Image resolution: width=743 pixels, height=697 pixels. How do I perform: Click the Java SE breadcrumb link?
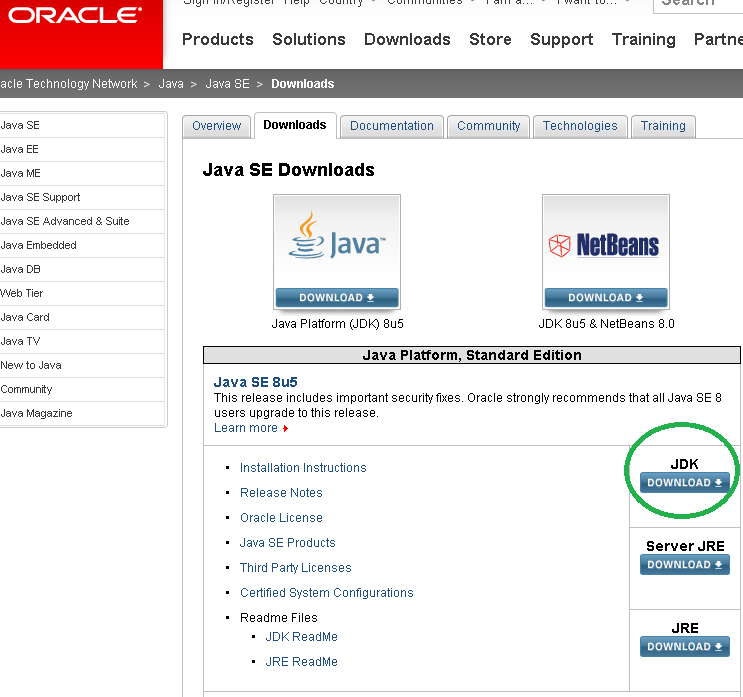coord(227,84)
